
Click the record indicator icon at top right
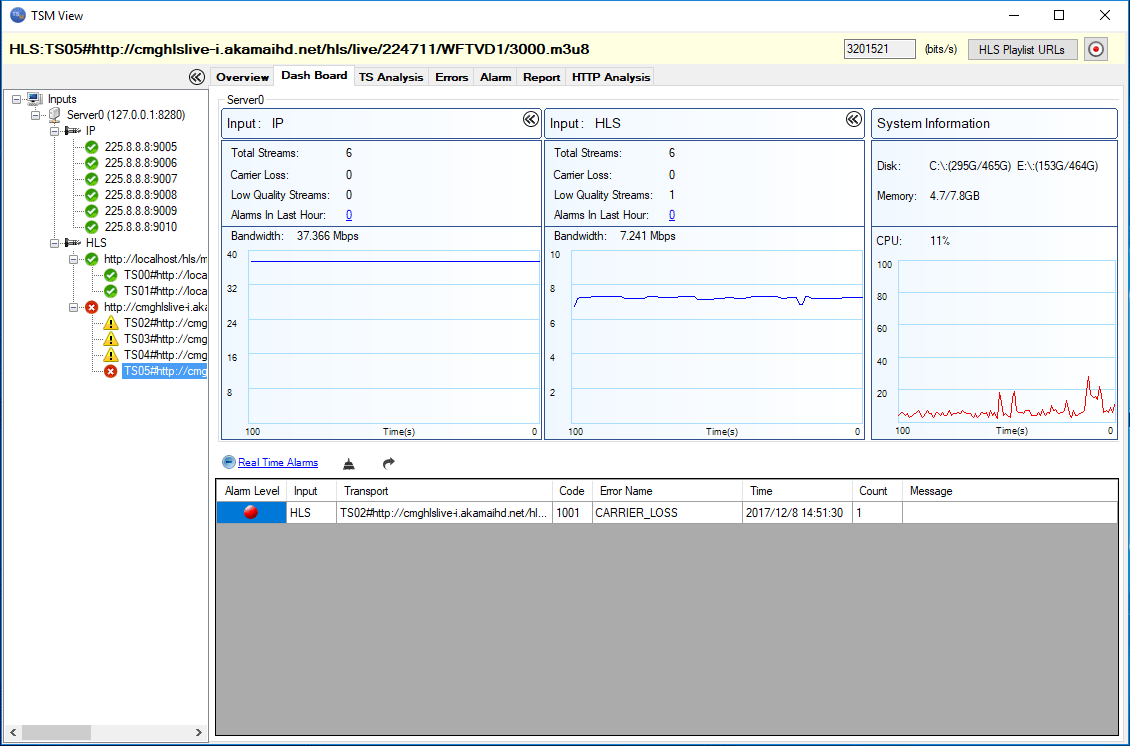(1095, 48)
